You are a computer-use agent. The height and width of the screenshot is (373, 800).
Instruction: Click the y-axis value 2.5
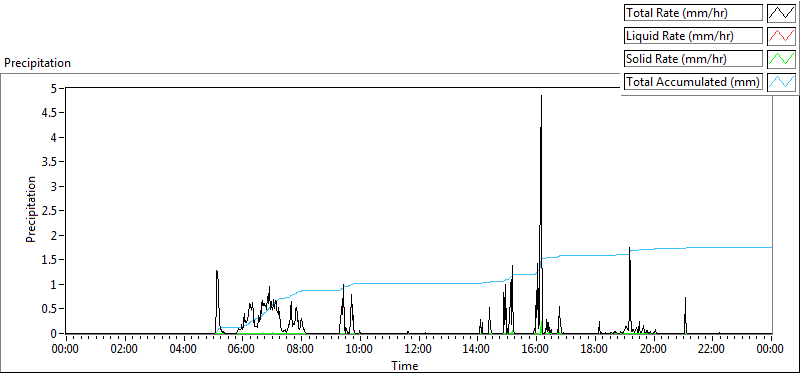click(50, 211)
